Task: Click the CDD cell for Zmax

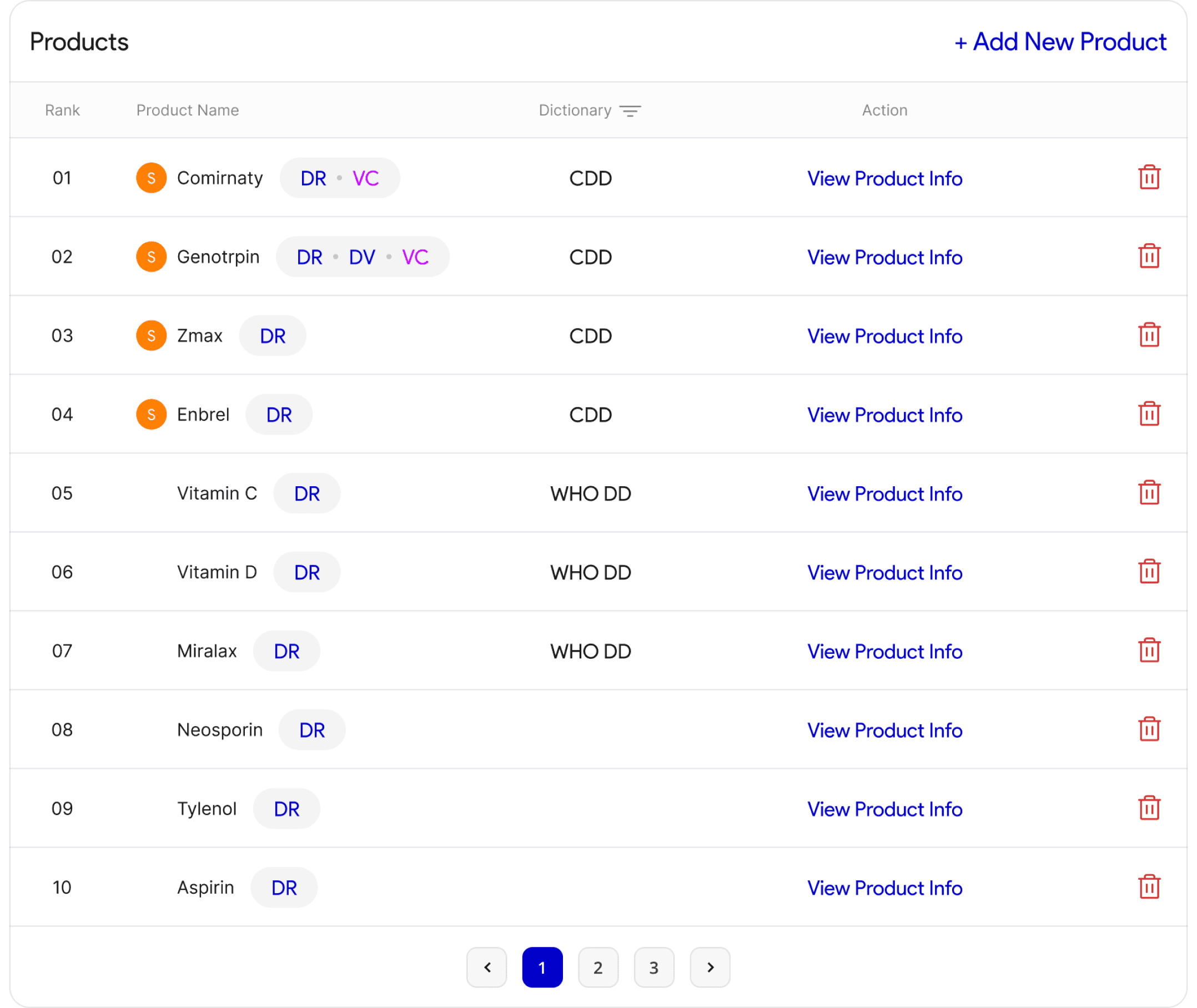Action: coord(591,336)
